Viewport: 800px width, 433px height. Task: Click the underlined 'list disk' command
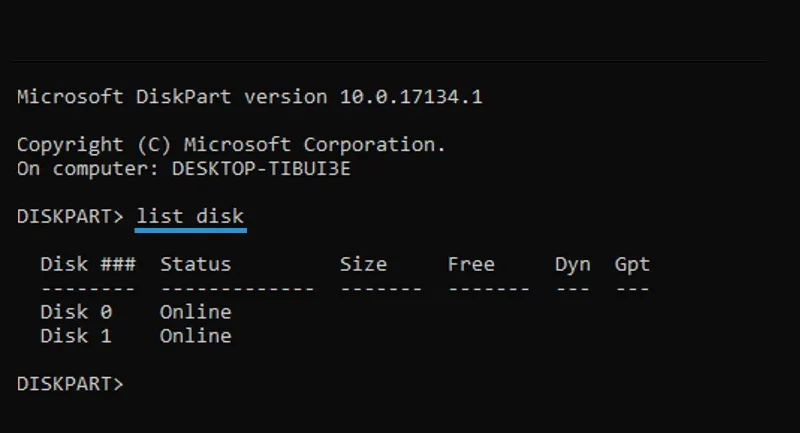pos(190,216)
